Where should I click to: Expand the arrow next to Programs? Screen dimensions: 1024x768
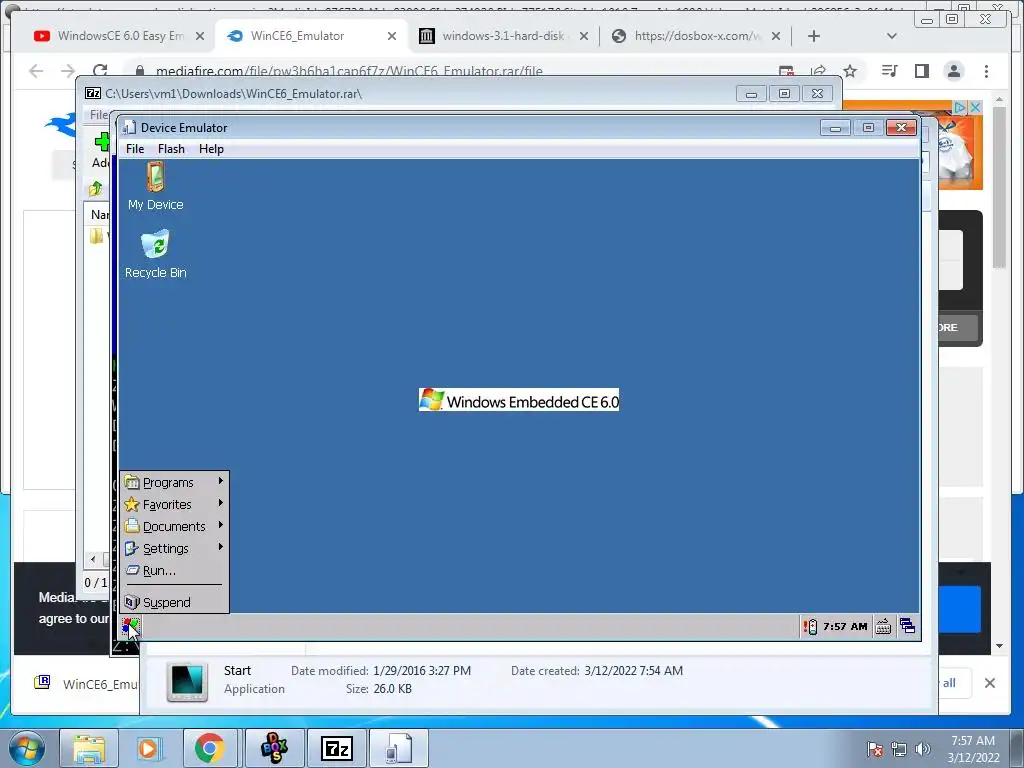221,481
